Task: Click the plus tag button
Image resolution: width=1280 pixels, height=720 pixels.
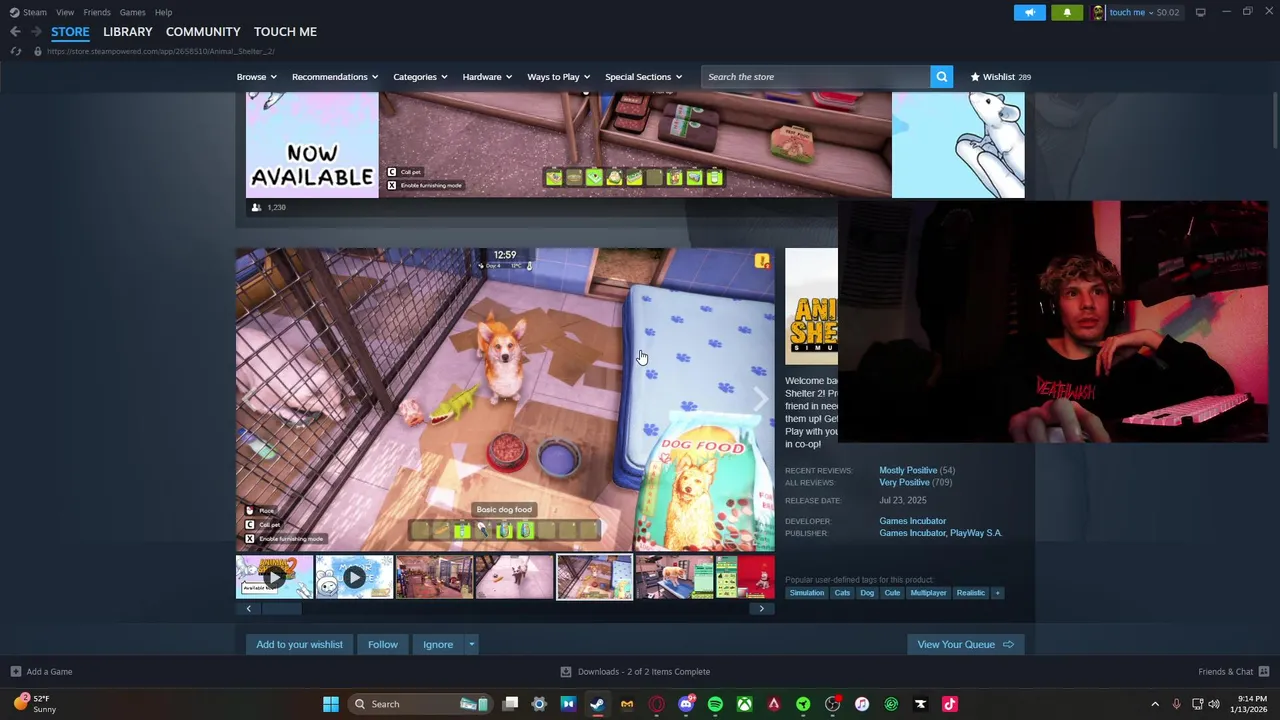Action: click(x=997, y=593)
